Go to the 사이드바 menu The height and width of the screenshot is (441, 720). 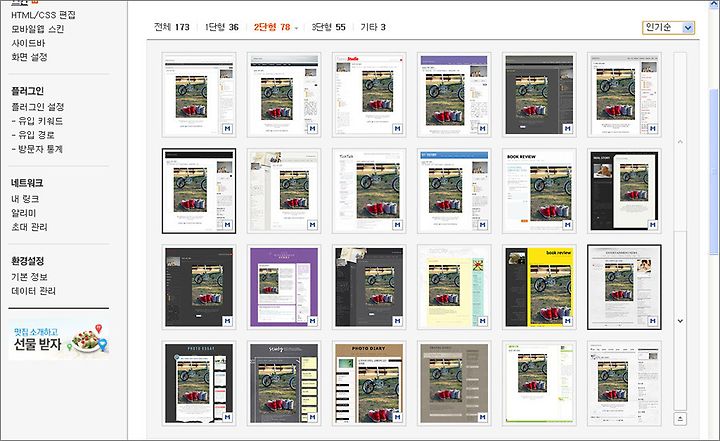pos(28,43)
